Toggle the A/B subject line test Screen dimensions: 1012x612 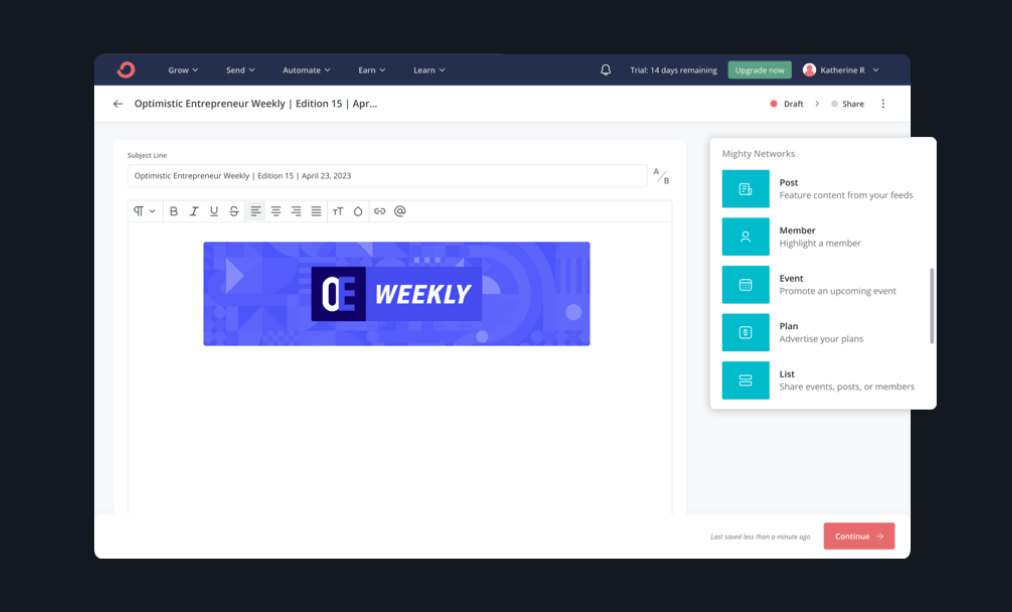point(659,175)
